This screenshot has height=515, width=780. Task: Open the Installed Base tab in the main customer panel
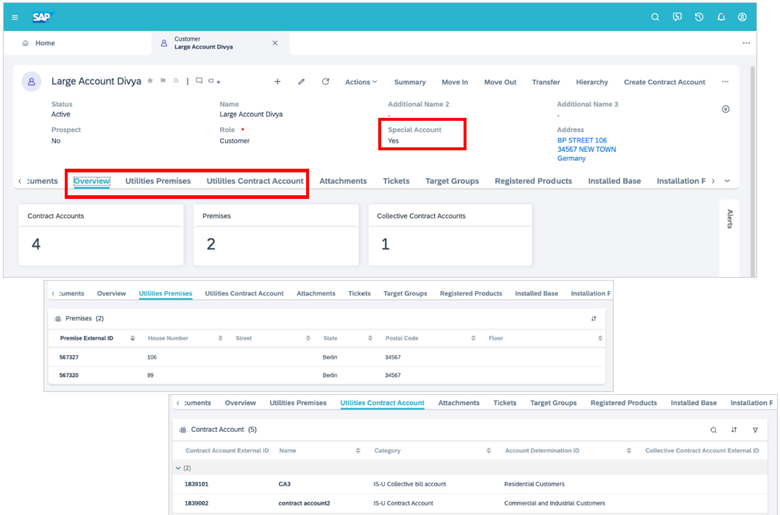tap(614, 181)
